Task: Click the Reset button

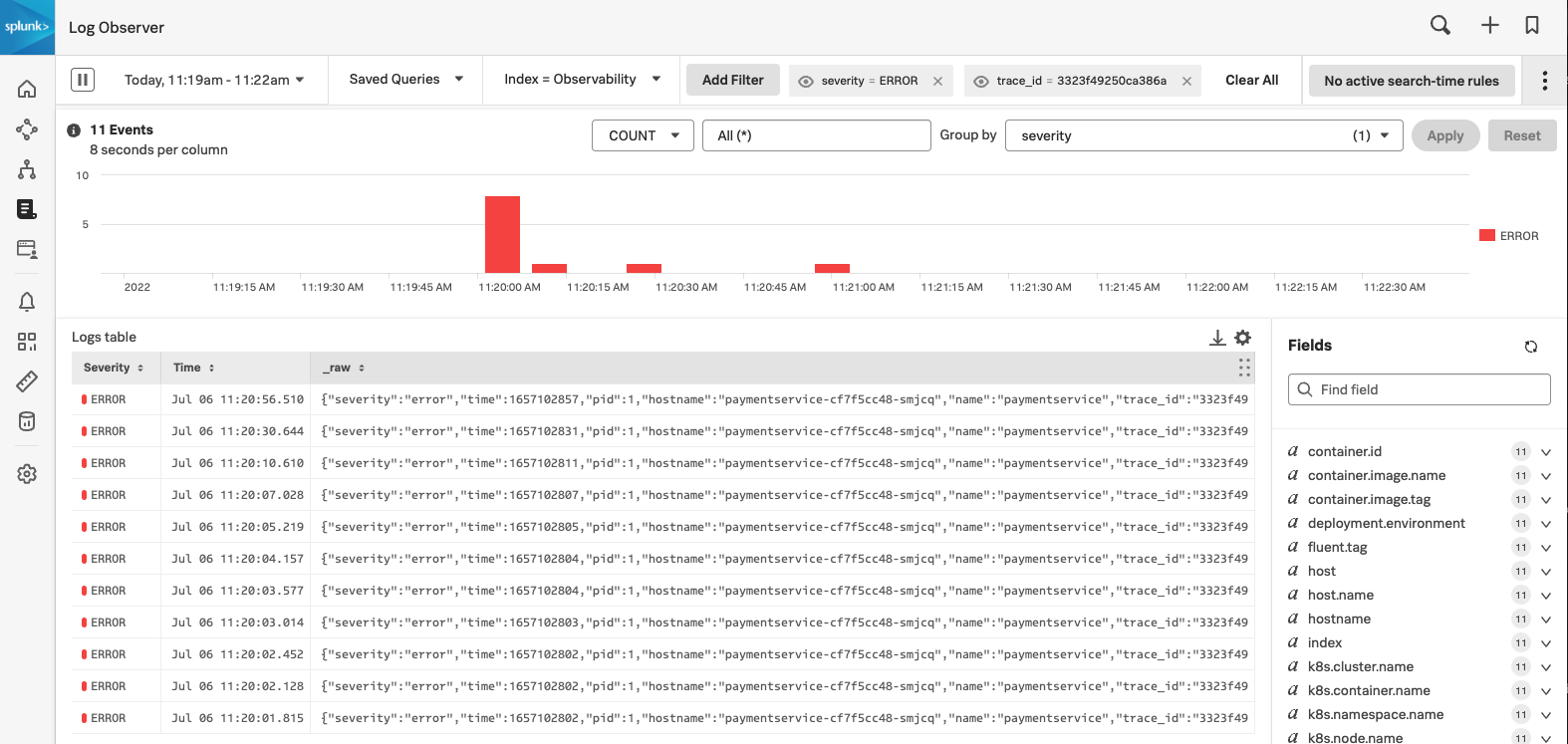Action: coord(1522,135)
